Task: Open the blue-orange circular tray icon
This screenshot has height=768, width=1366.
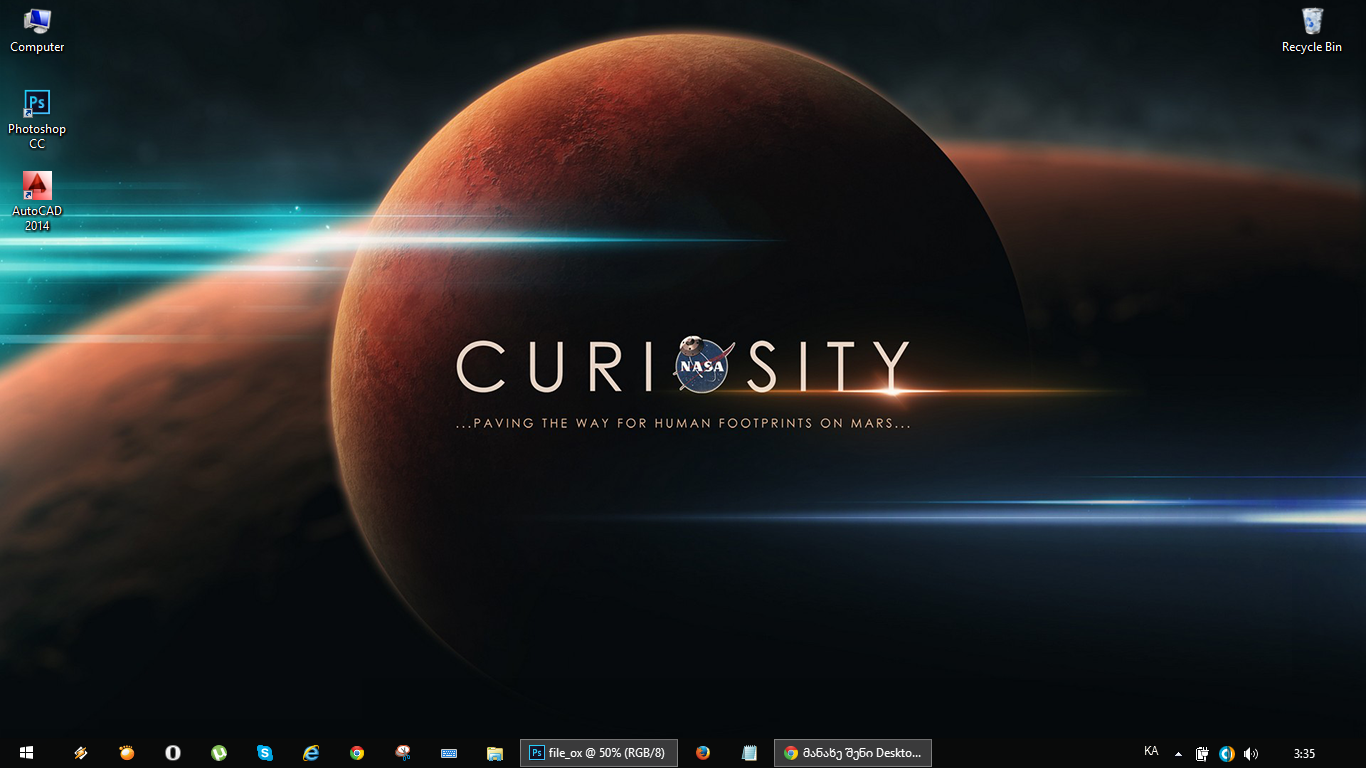Action: click(x=1226, y=754)
